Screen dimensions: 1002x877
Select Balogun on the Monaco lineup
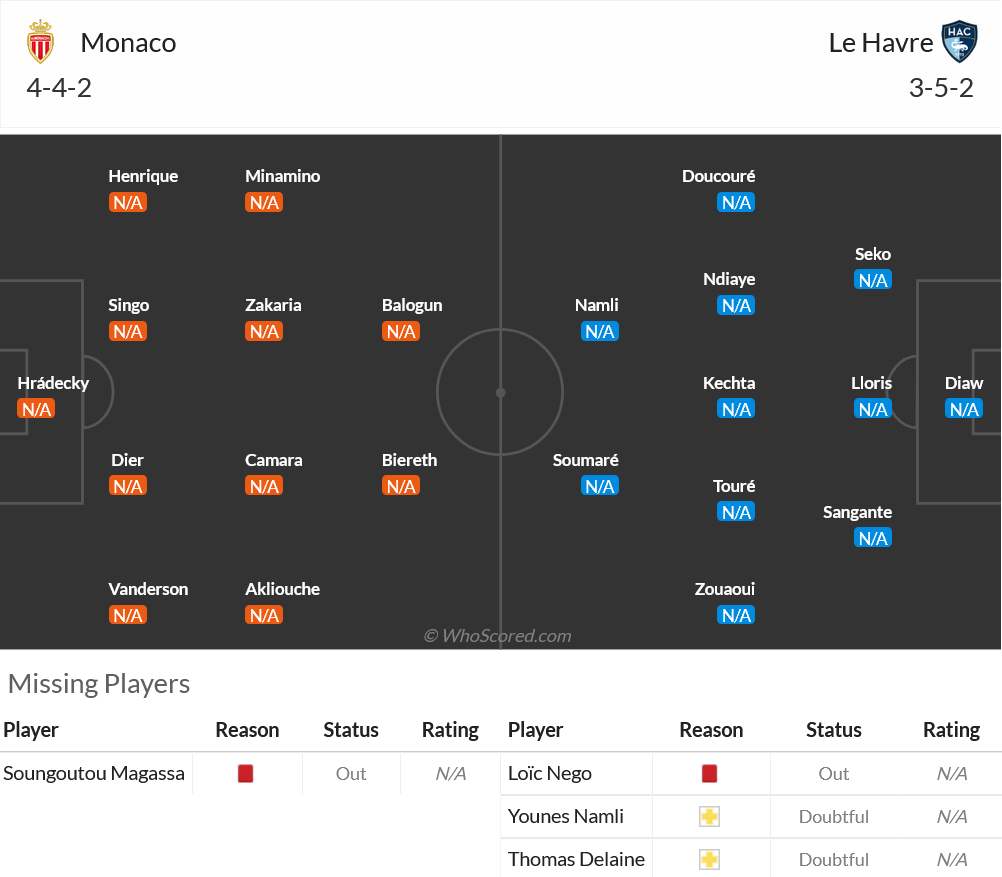tap(412, 305)
